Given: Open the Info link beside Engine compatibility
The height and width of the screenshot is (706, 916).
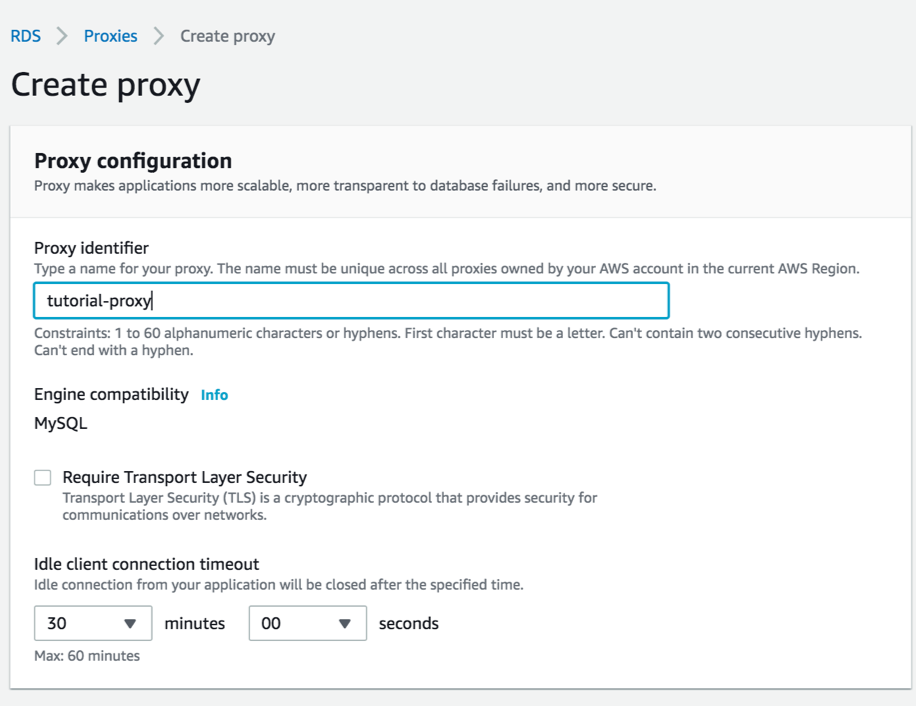Looking at the screenshot, I should (x=214, y=395).
